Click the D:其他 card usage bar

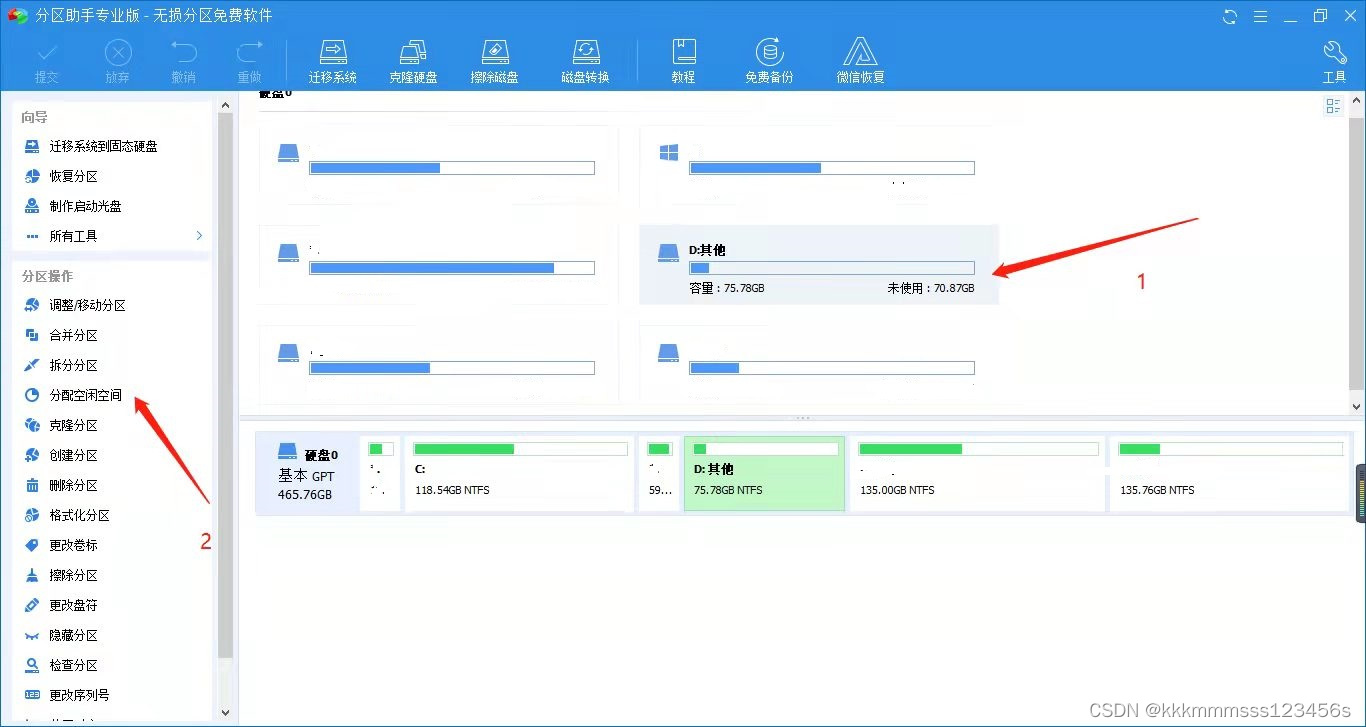click(x=831, y=268)
